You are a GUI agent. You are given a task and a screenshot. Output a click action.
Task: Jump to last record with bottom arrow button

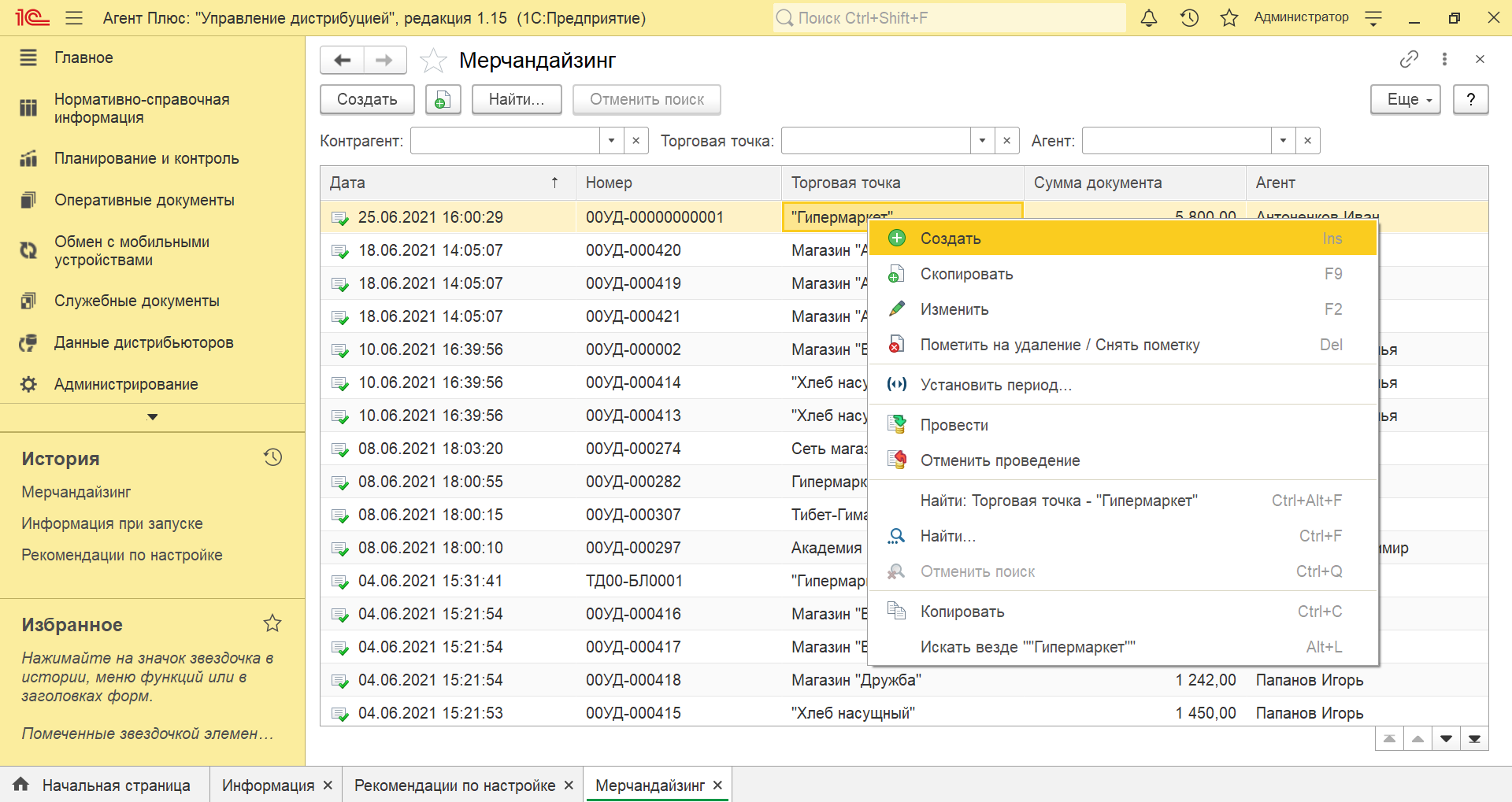[x=1474, y=738]
